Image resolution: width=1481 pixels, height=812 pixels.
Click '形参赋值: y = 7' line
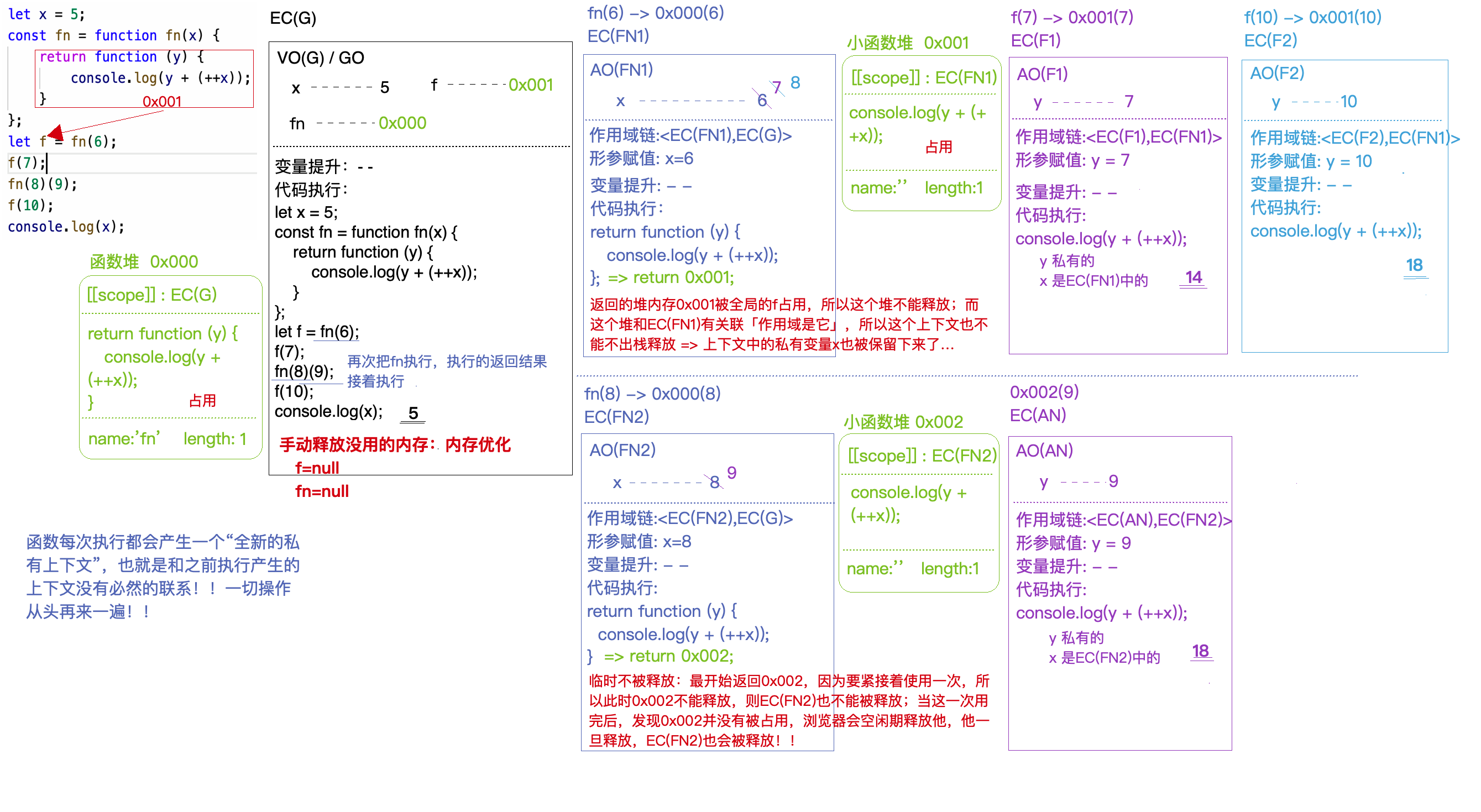point(1073,160)
